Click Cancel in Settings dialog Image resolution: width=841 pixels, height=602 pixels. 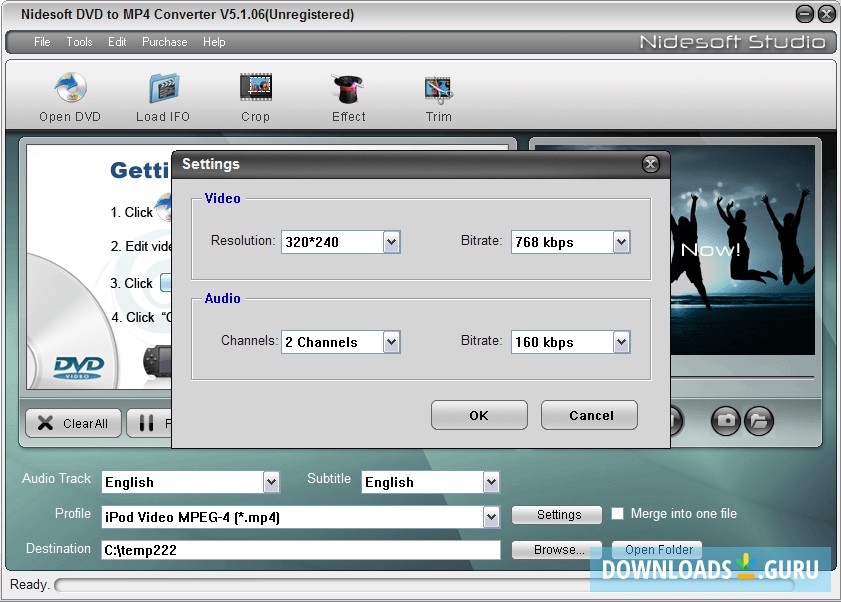tap(589, 415)
